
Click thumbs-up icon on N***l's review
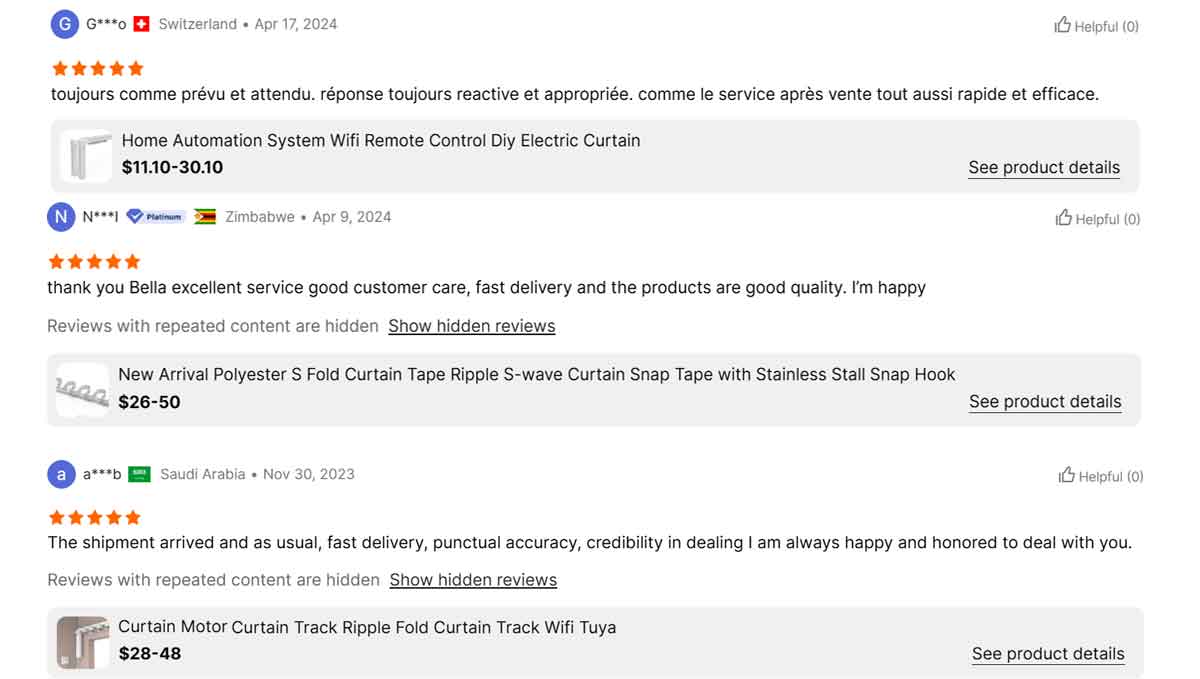click(x=1064, y=218)
